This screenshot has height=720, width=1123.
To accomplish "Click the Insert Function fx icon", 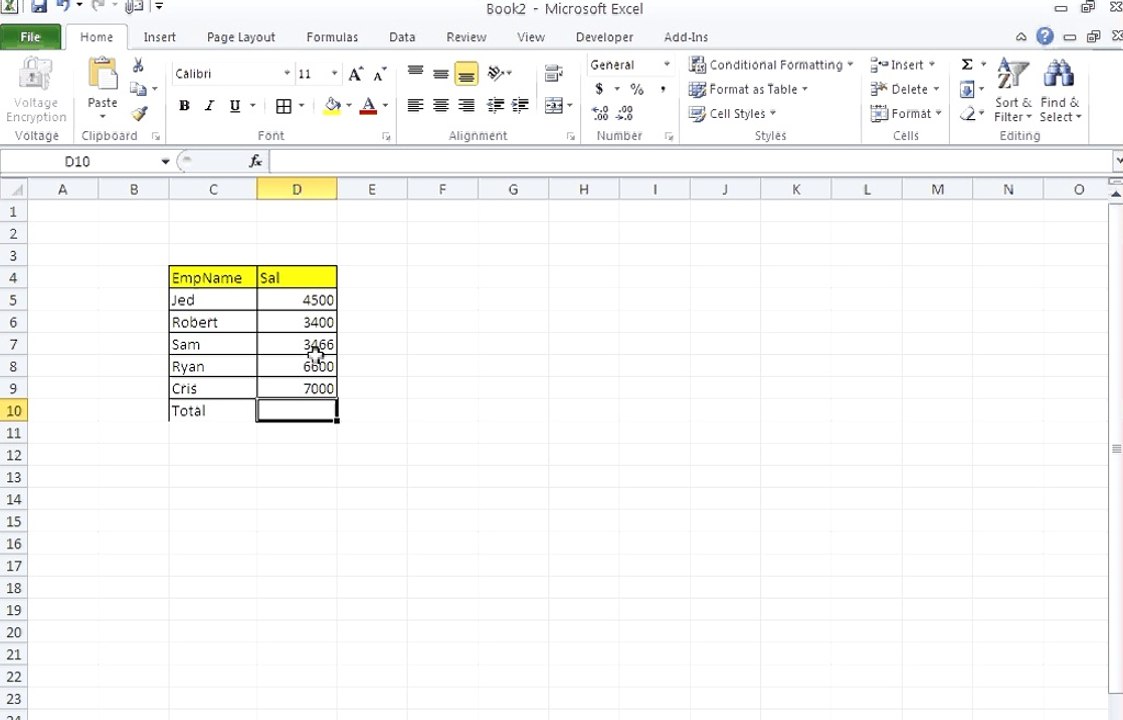I will (x=256, y=161).
